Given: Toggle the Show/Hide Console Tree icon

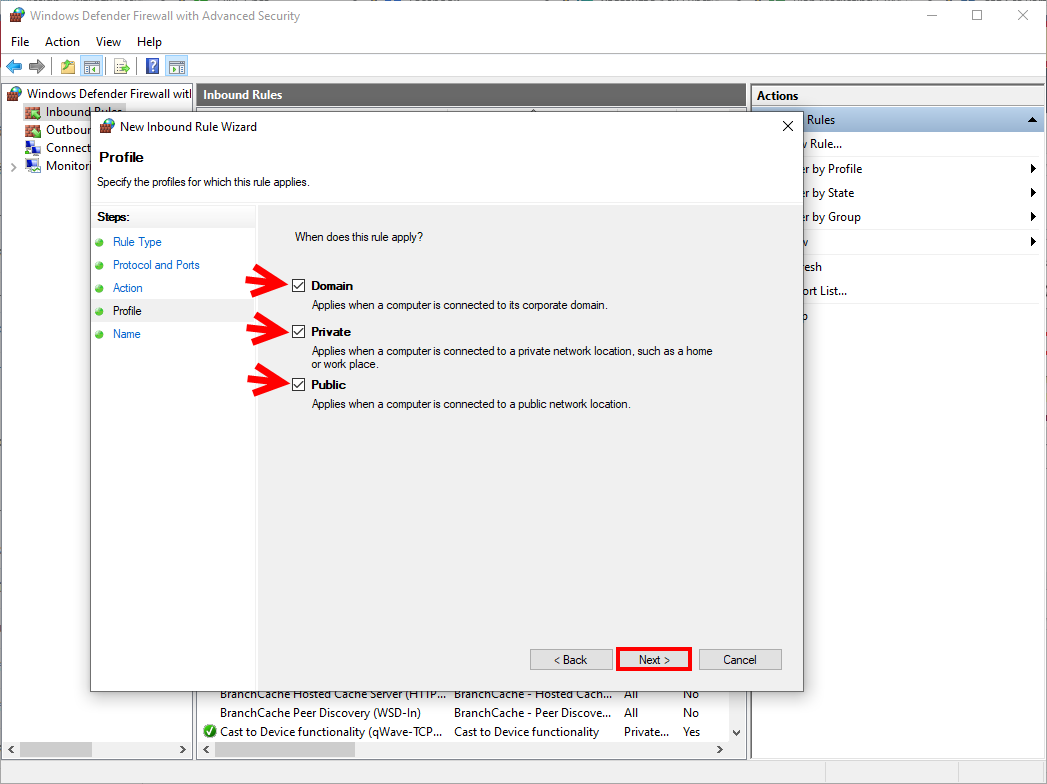Looking at the screenshot, I should pos(91,66).
